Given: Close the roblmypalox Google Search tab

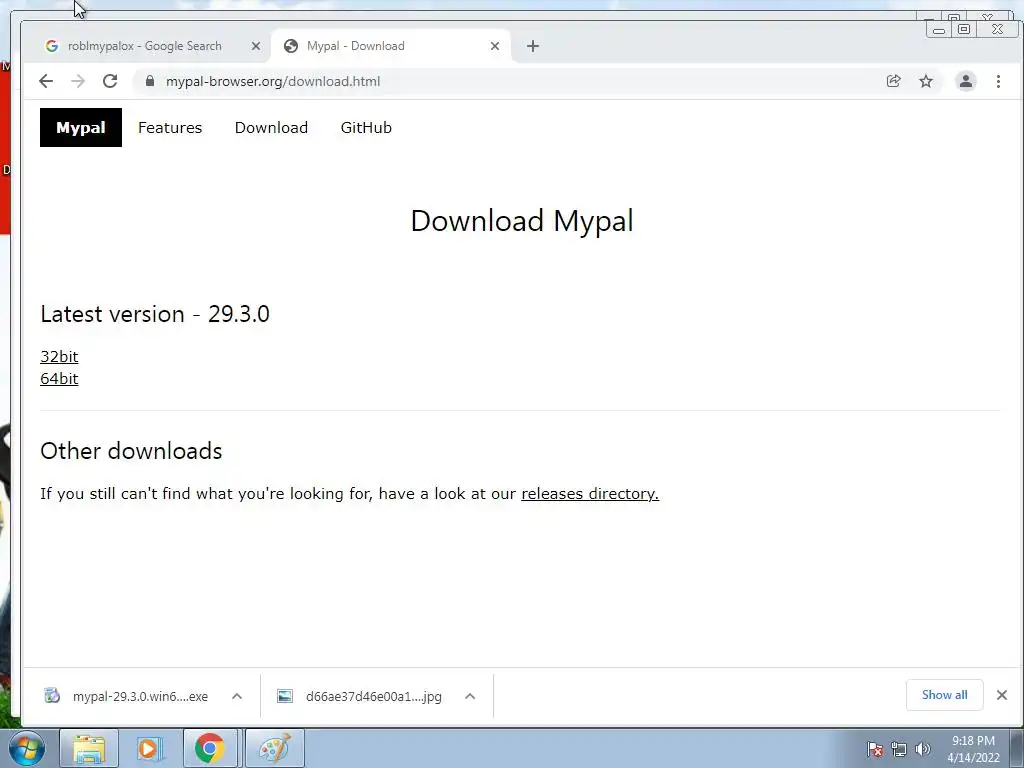Looking at the screenshot, I should 255,46.
